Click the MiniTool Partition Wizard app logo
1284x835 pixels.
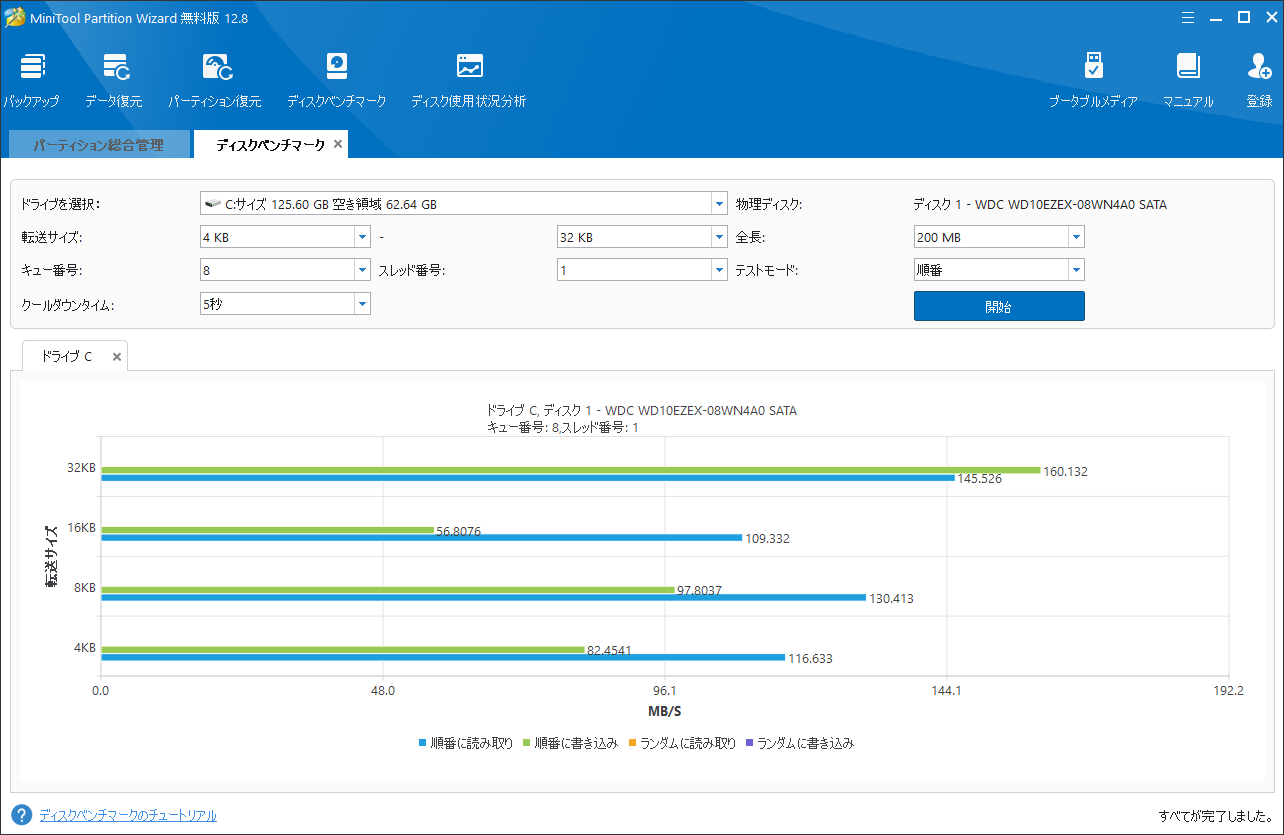14,17
